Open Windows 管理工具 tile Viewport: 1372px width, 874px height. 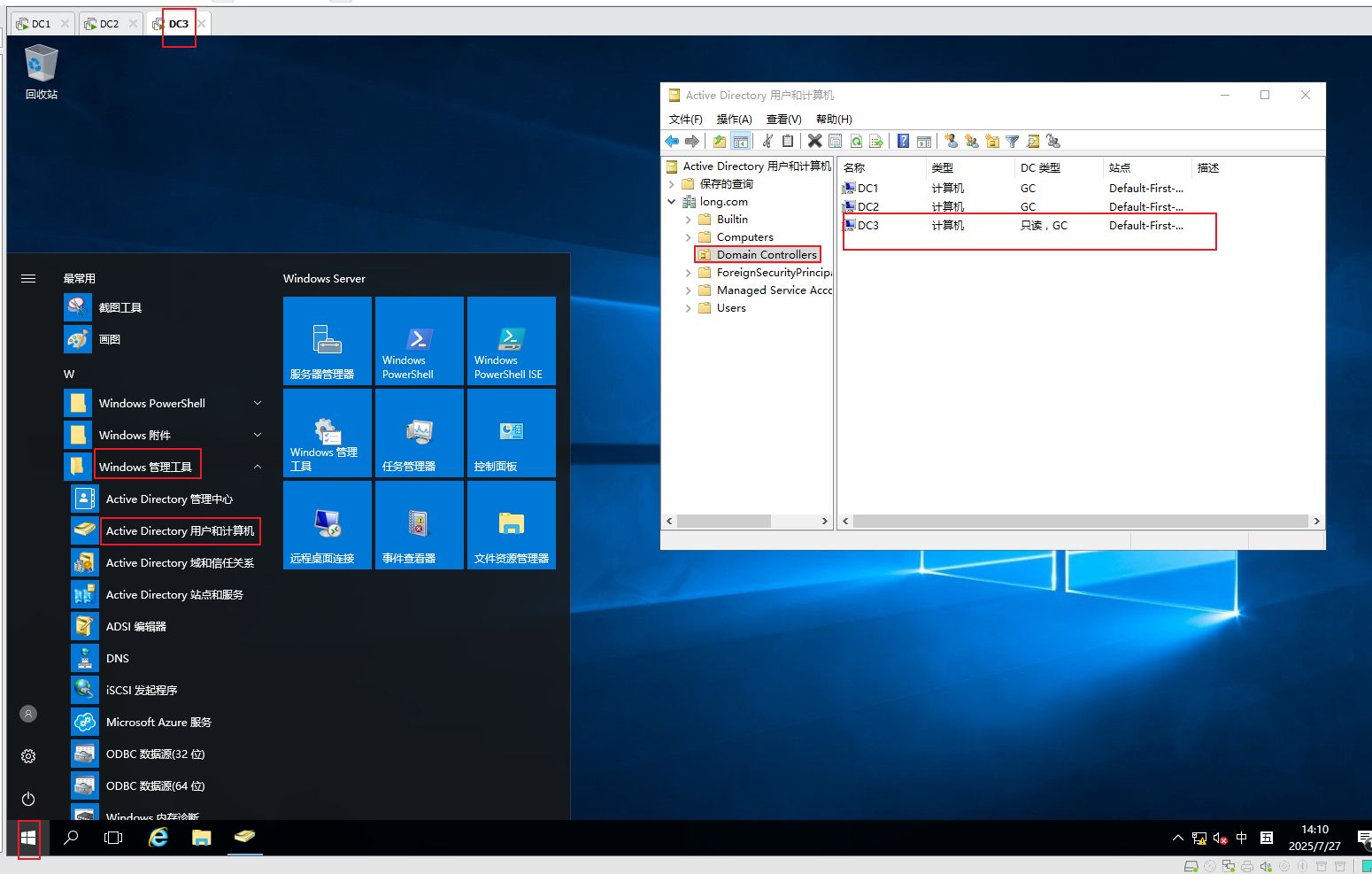328,433
